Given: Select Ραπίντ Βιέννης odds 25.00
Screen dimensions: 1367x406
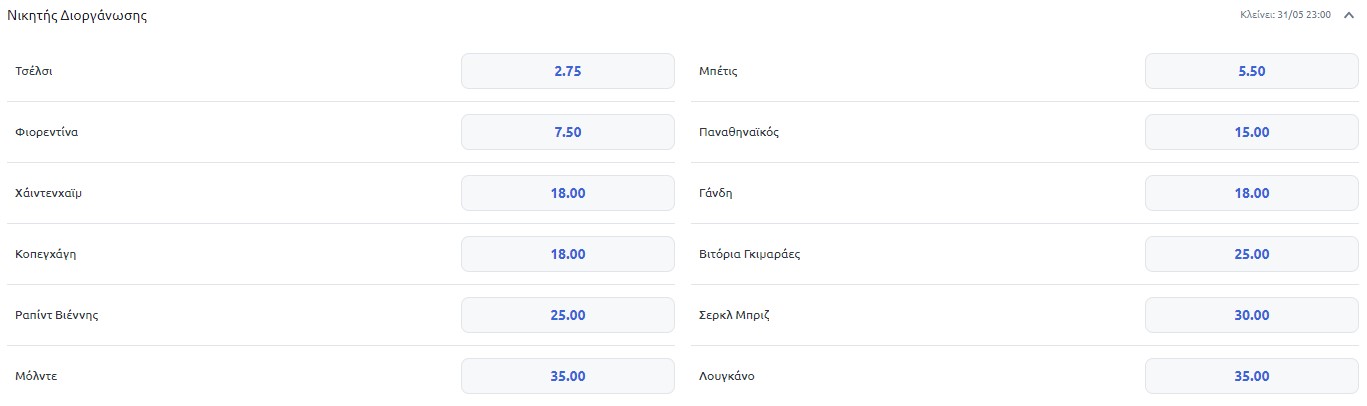Looking at the screenshot, I should click(567, 315).
